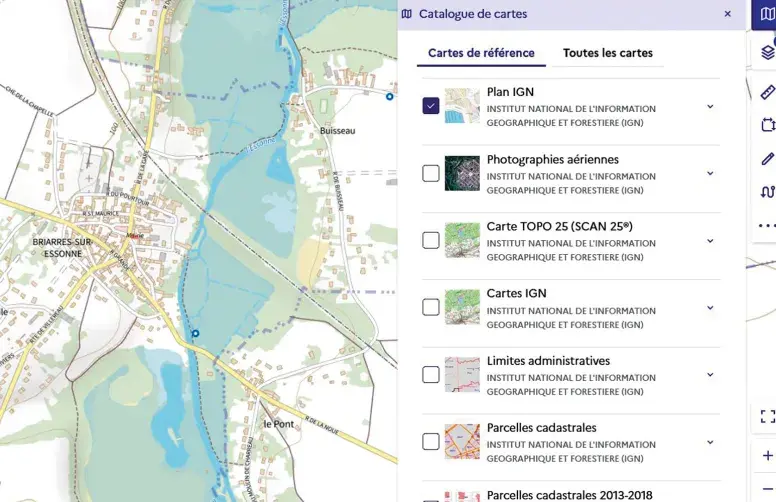Click the Carte TOPO 25 (SCAN 25®) title
This screenshot has width=776, height=502.
560,226
